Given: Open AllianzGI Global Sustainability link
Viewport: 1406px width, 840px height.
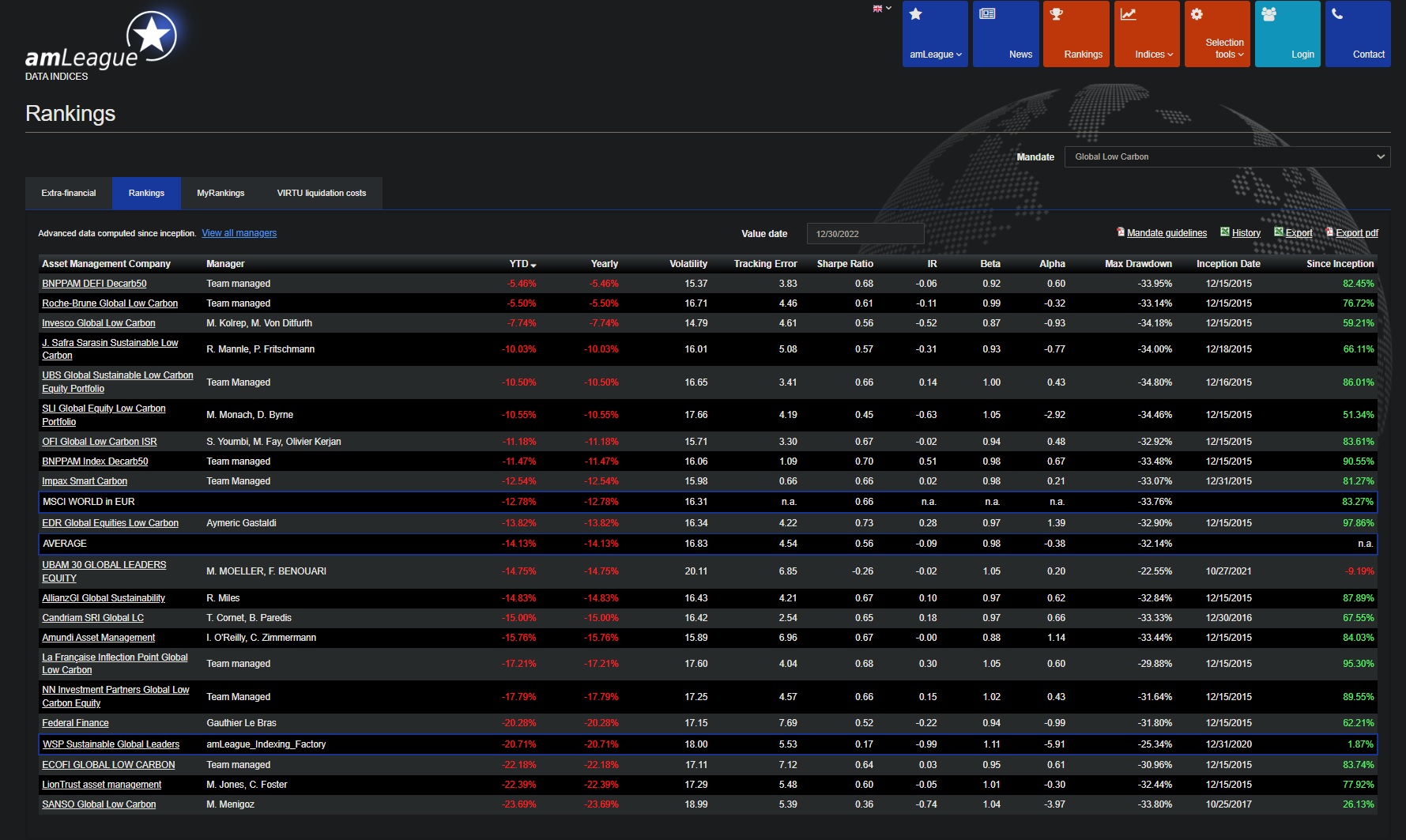Looking at the screenshot, I should click(x=104, y=598).
